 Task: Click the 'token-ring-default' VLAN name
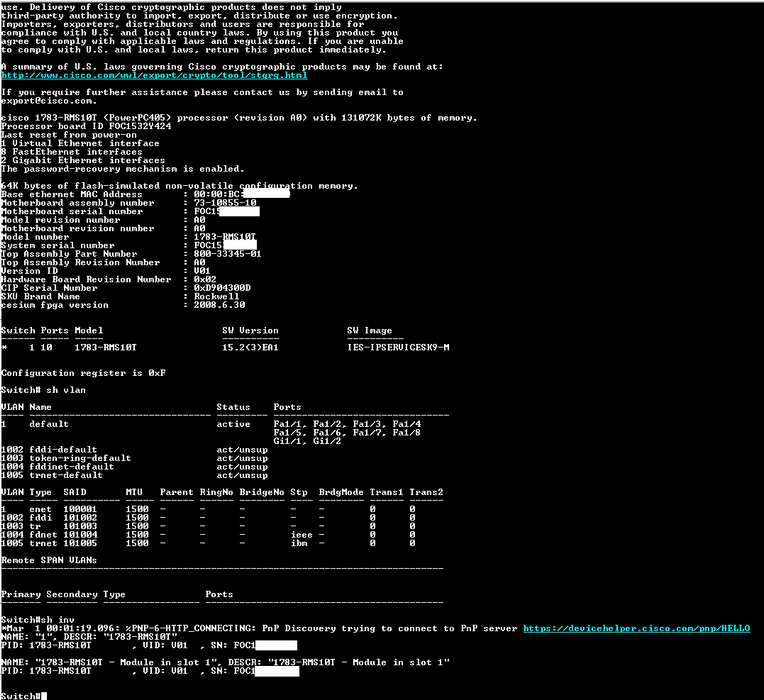[x=80, y=458]
